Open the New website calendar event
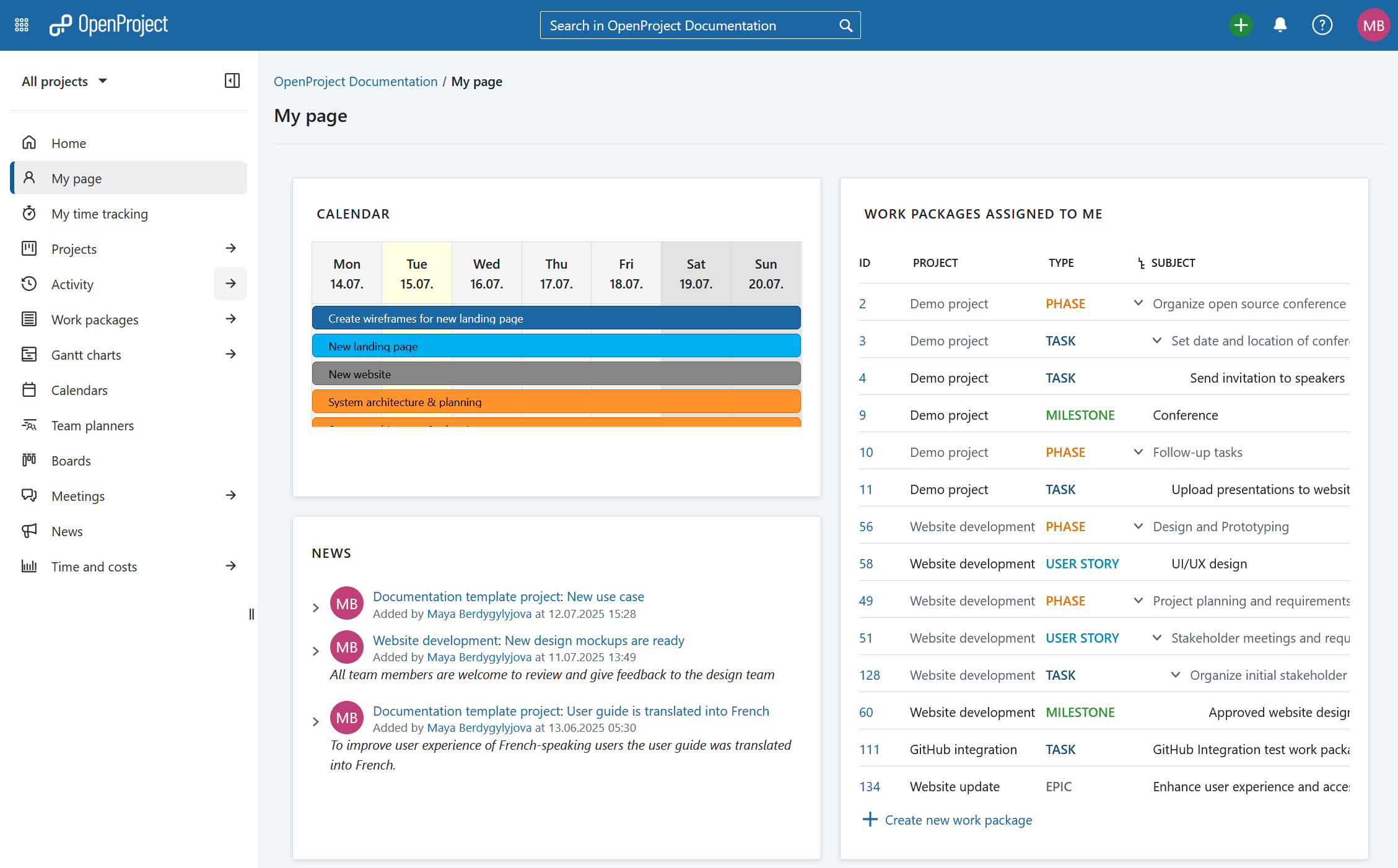Viewport: 1398px width, 868px height. pos(556,374)
